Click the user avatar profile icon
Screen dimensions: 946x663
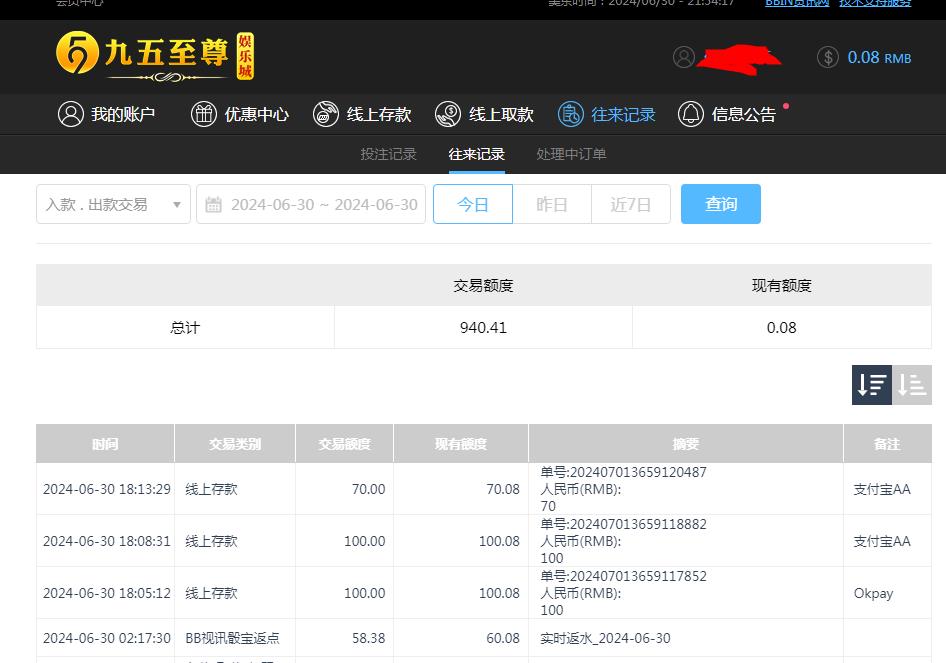(x=684, y=57)
